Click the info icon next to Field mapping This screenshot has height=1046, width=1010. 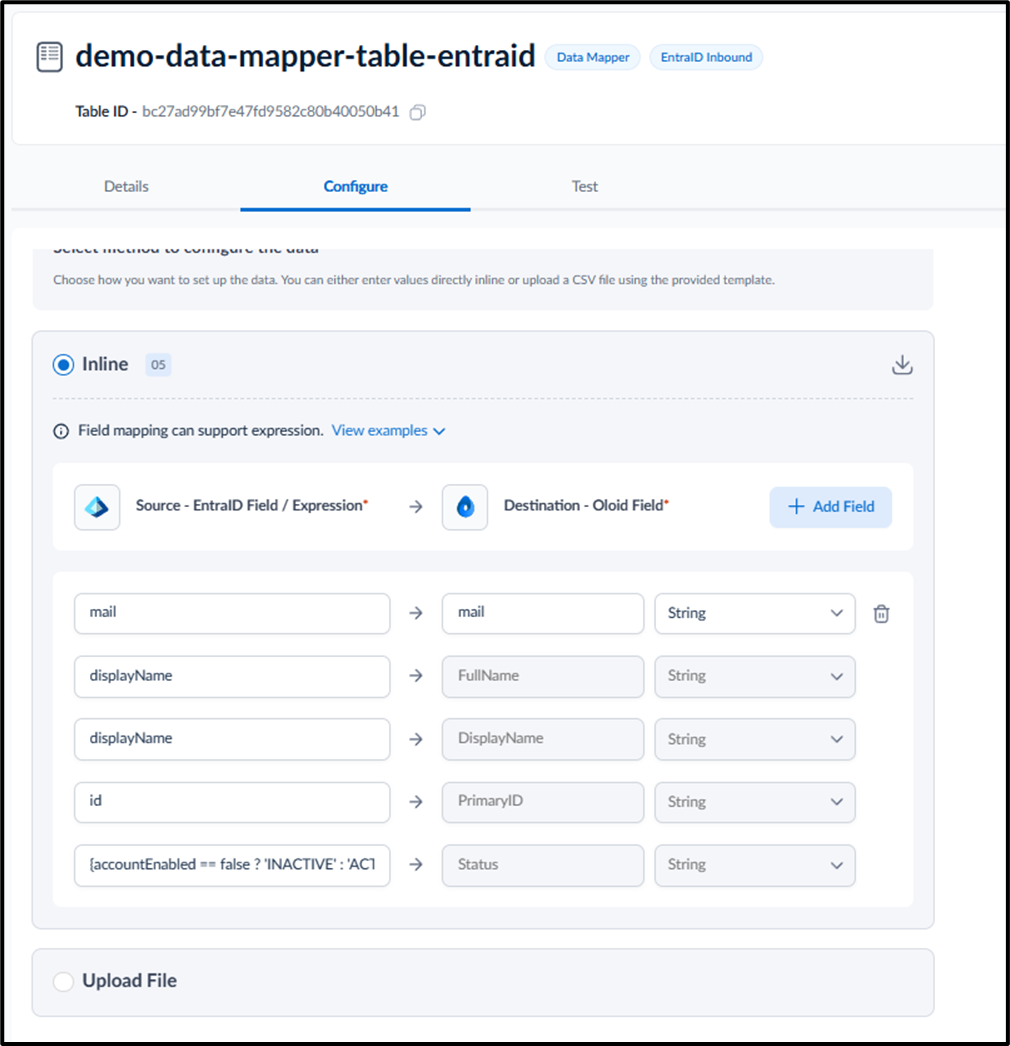[x=61, y=431]
